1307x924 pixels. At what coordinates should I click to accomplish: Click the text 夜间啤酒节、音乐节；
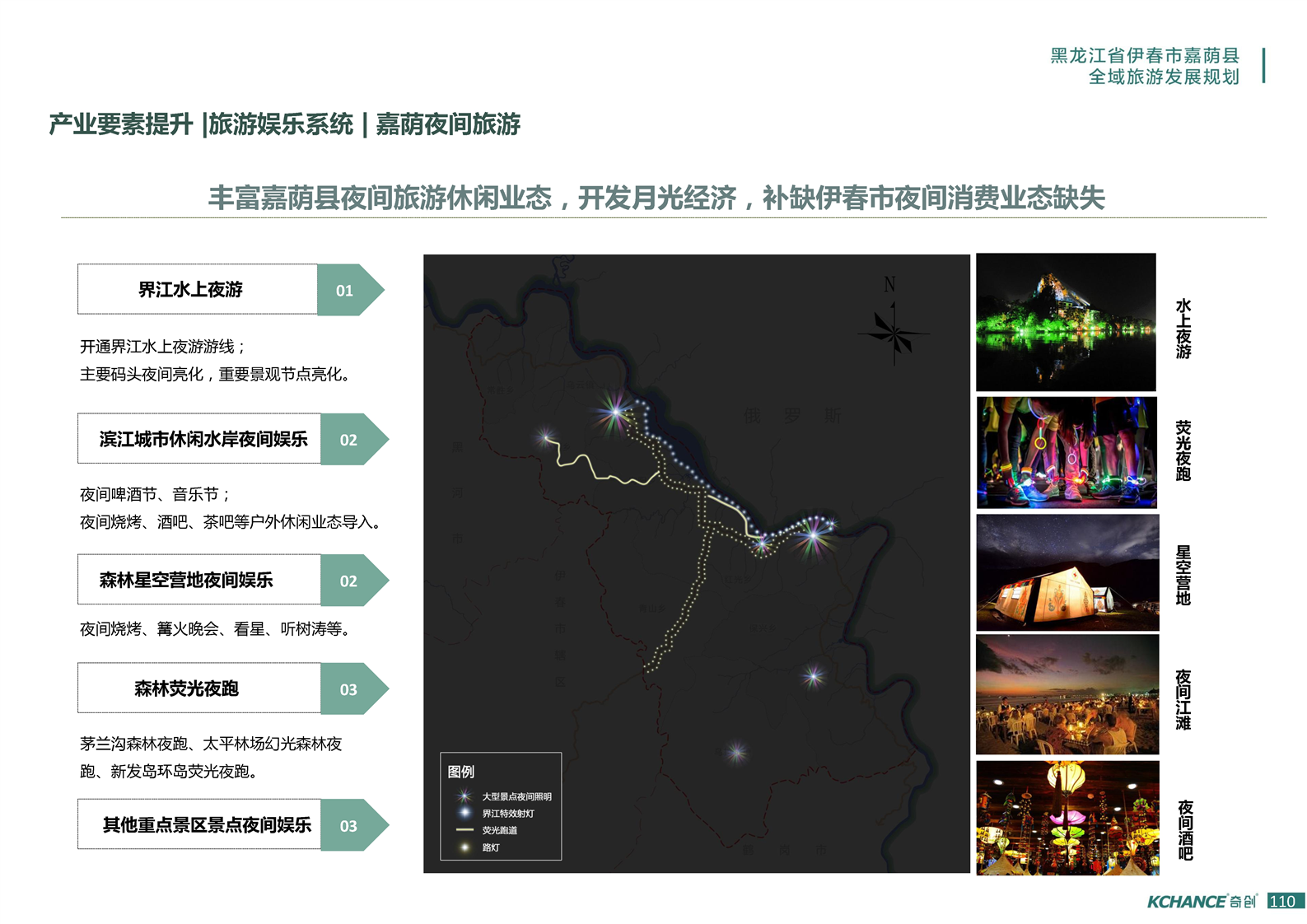[156, 494]
